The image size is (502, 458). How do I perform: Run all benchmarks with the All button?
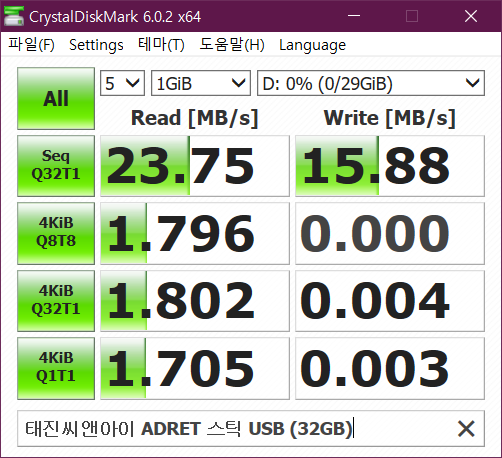(x=56, y=98)
